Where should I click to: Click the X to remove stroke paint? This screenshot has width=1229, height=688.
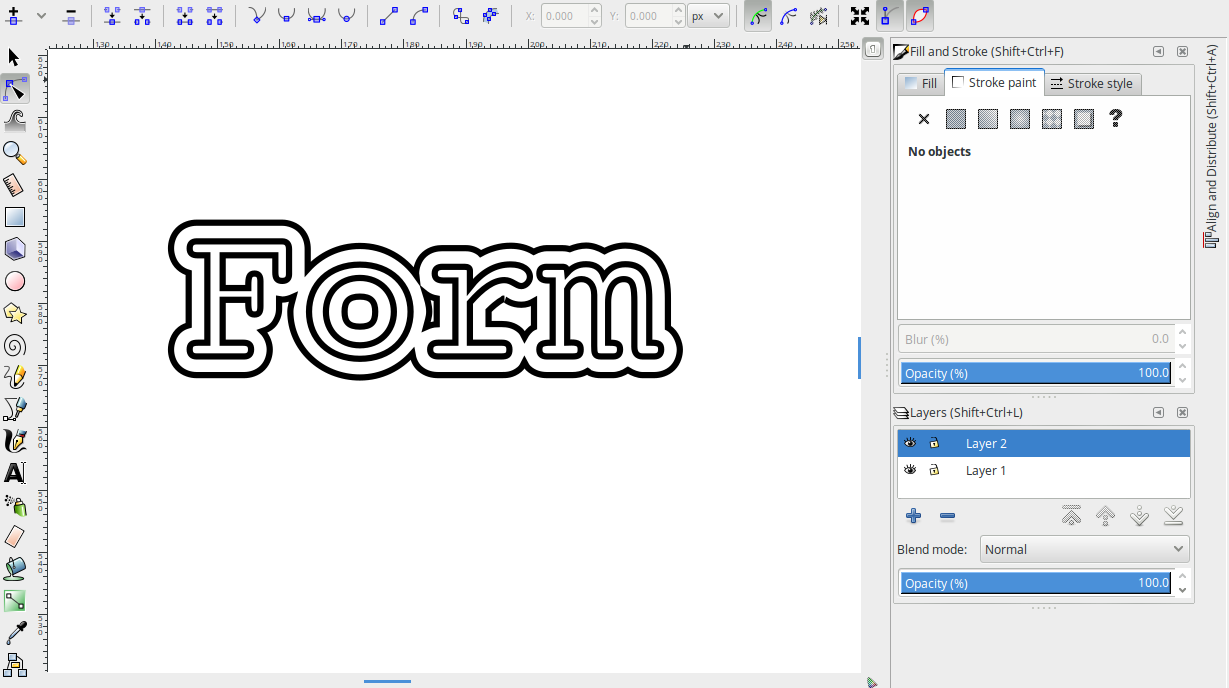click(923, 118)
